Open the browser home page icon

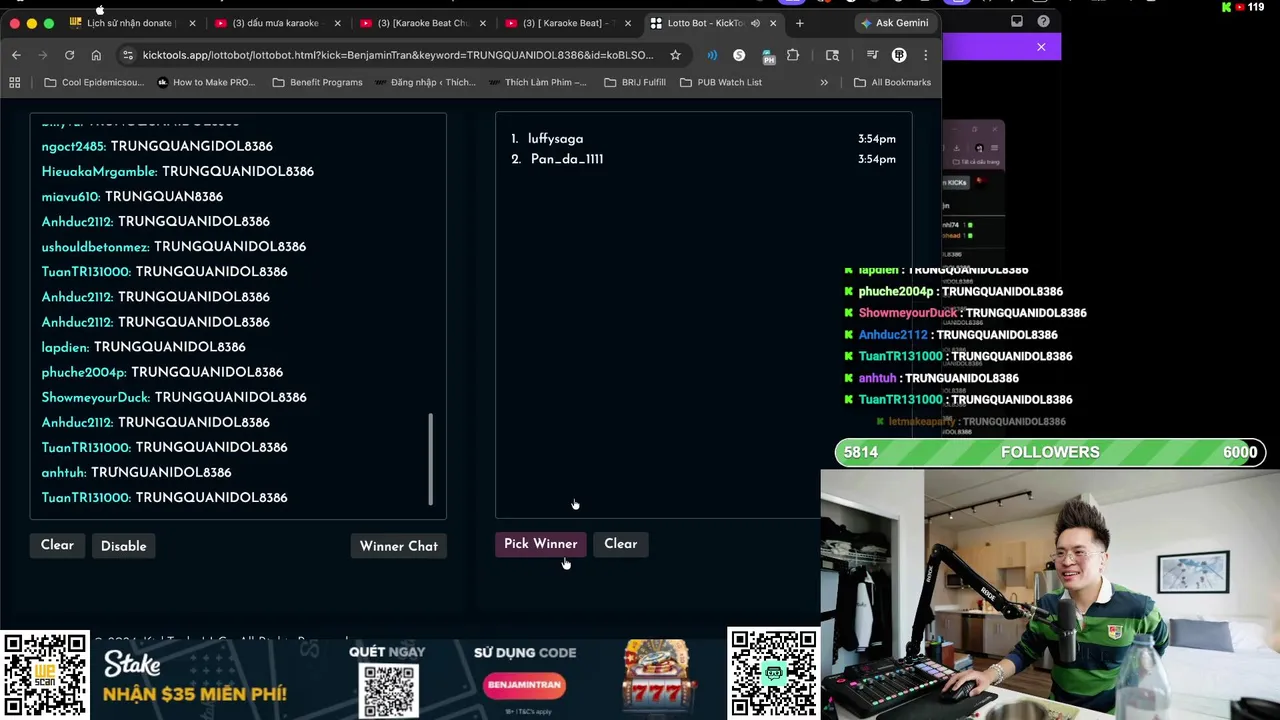96,55
